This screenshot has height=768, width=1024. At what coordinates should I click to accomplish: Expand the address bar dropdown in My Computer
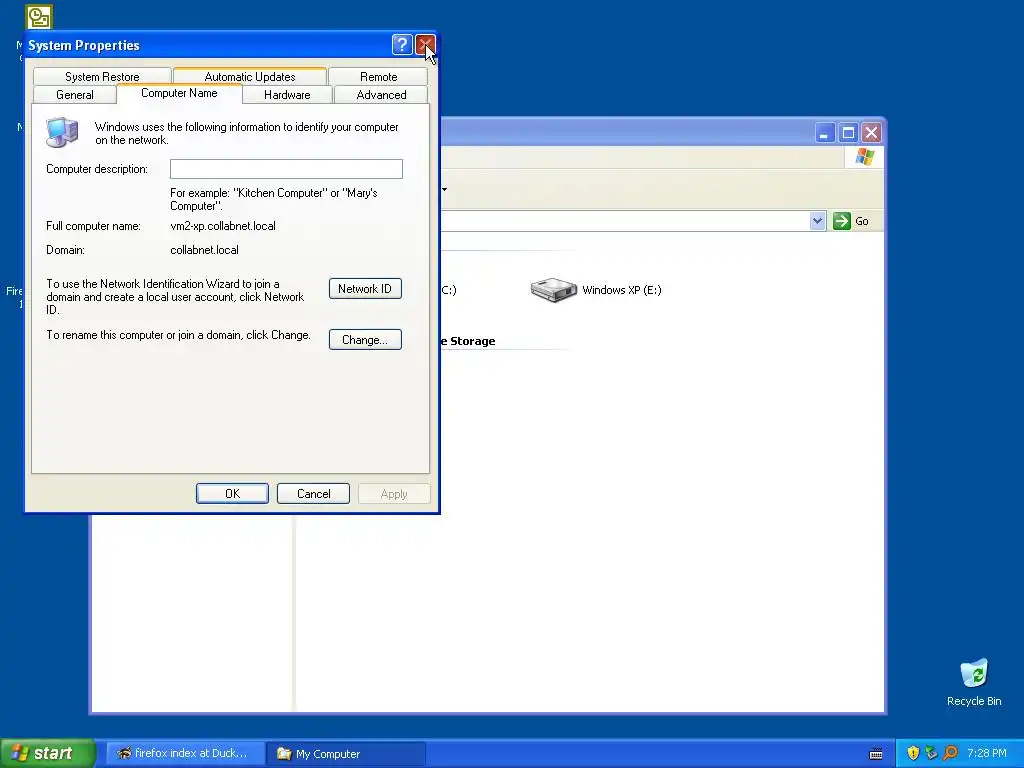[x=817, y=221]
